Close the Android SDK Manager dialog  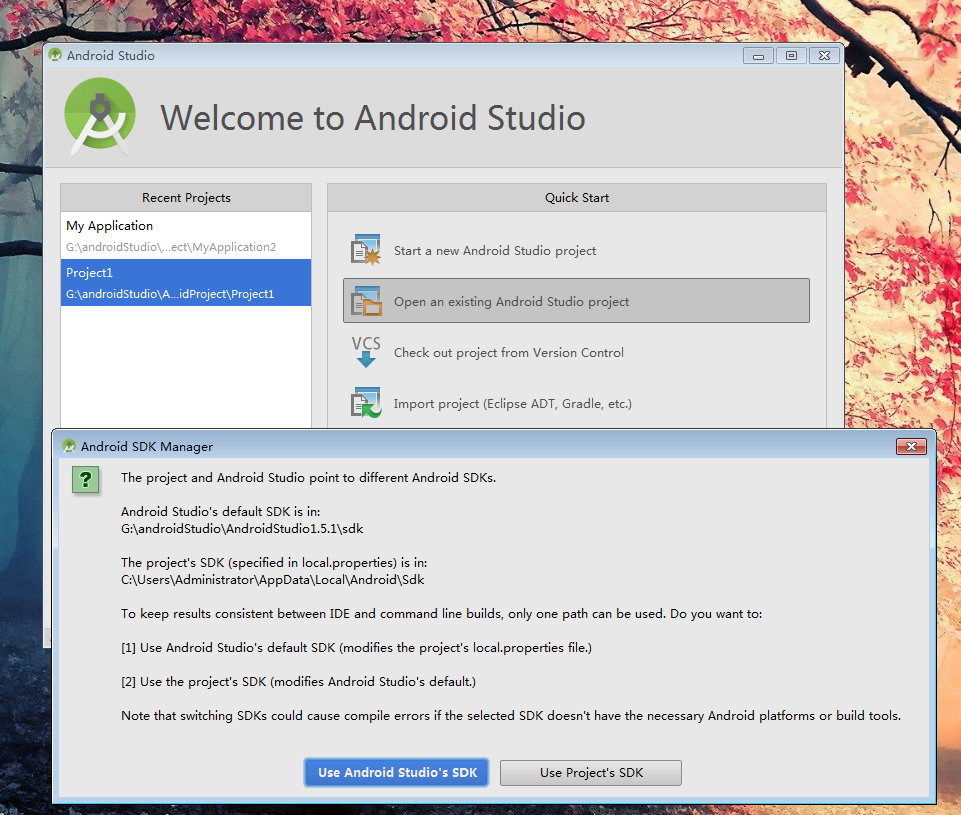click(x=911, y=447)
